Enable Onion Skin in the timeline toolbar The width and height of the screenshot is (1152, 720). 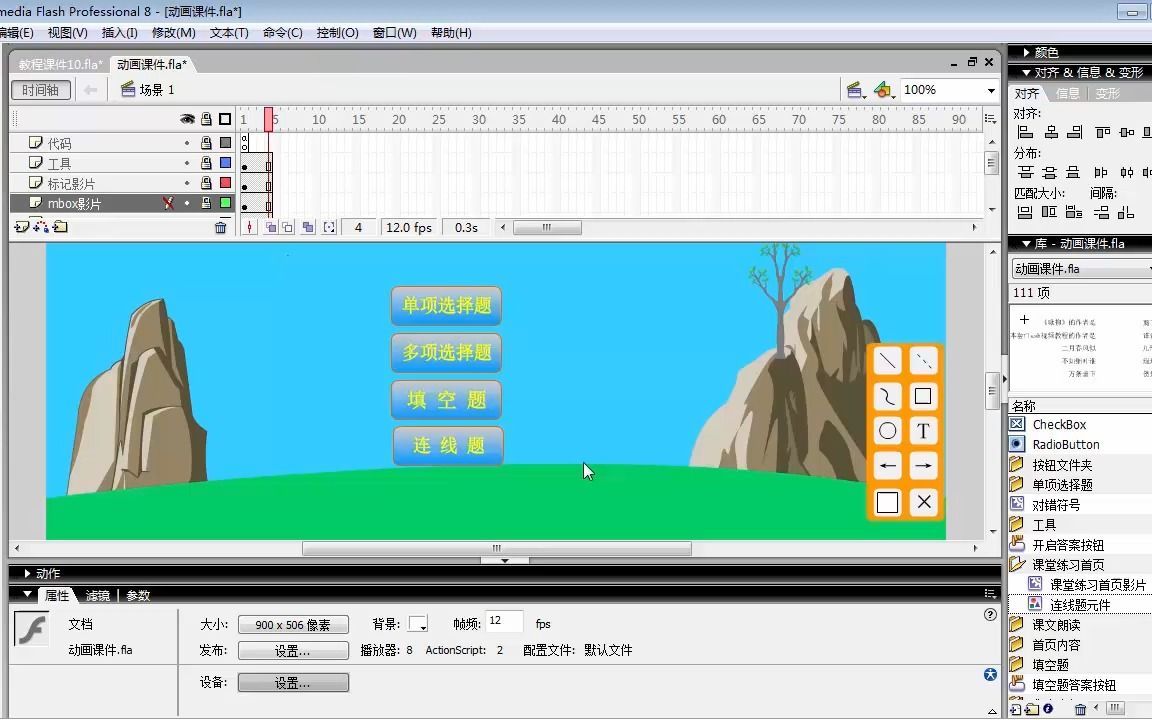tap(268, 227)
